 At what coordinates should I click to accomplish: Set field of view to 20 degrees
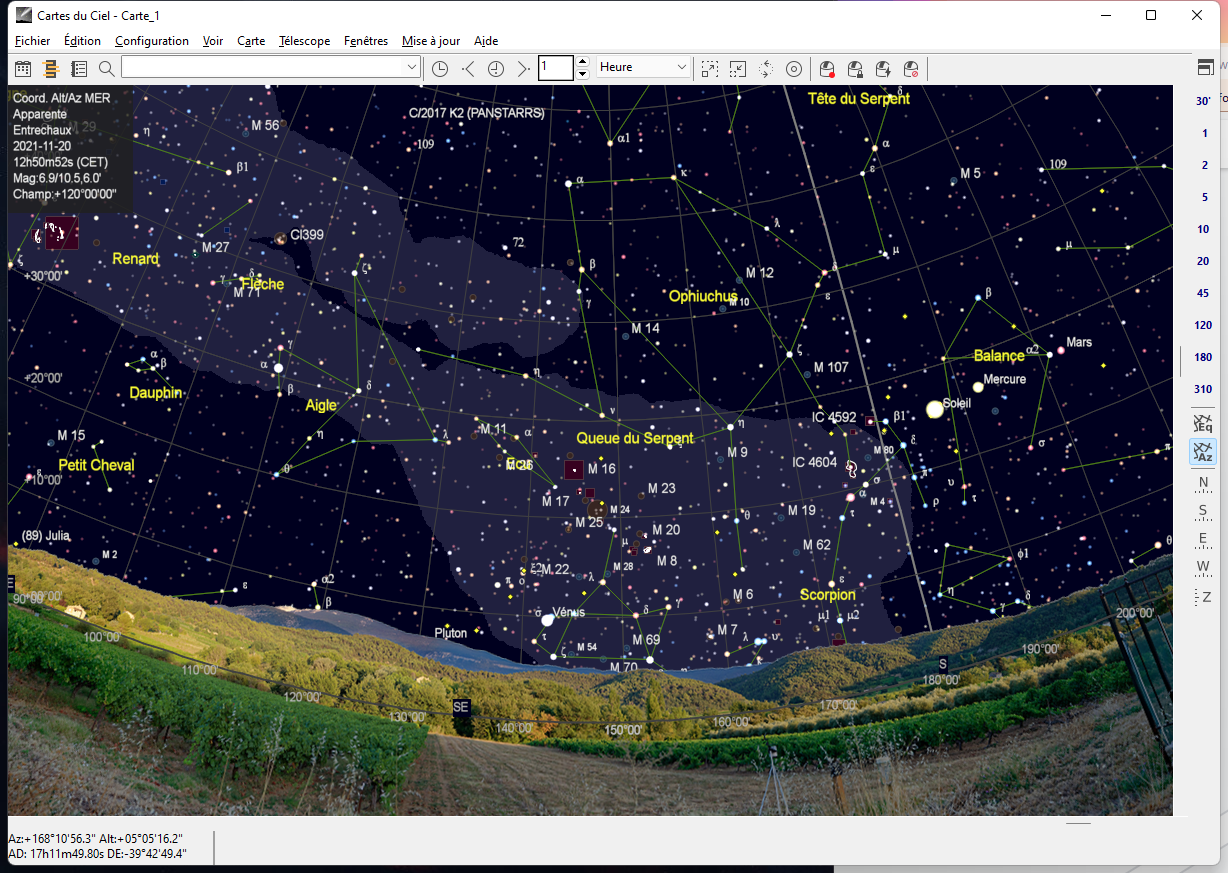click(1203, 261)
